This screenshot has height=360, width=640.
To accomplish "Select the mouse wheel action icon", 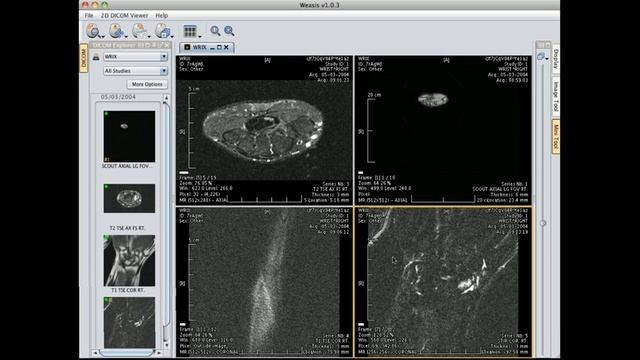I will tap(162, 31).
